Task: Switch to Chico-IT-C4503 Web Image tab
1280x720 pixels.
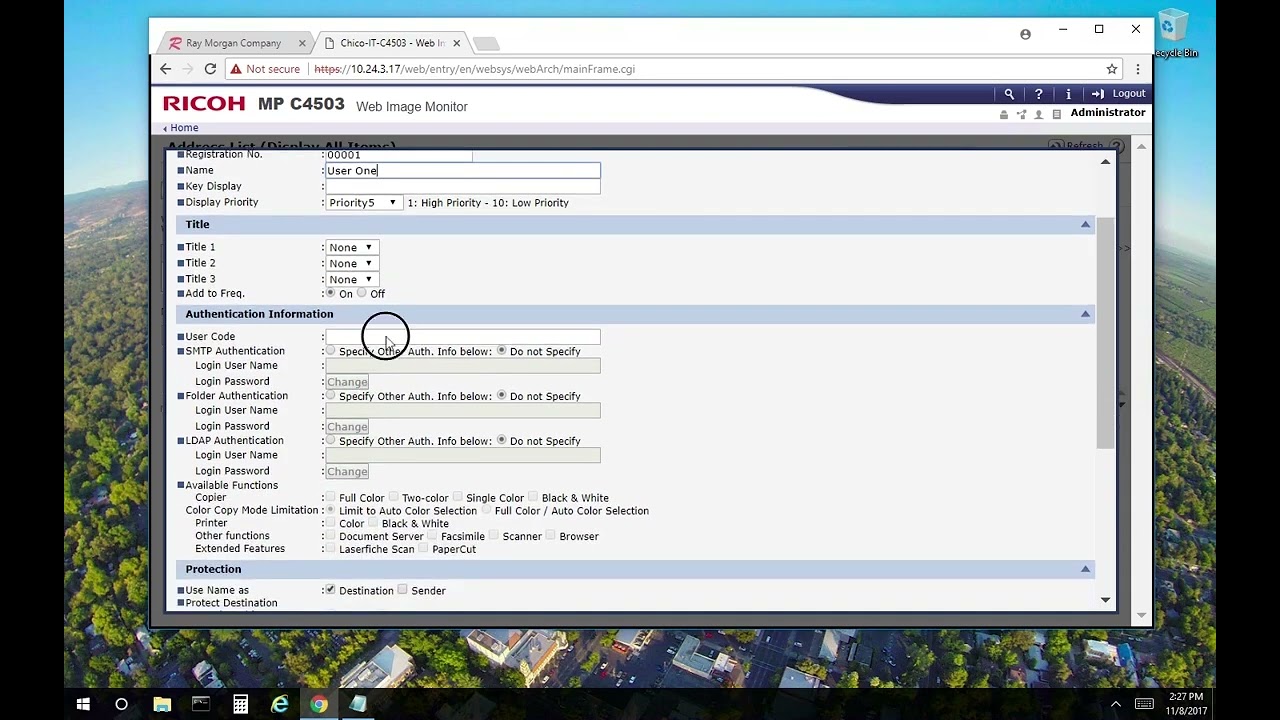Action: pyautogui.click(x=392, y=43)
